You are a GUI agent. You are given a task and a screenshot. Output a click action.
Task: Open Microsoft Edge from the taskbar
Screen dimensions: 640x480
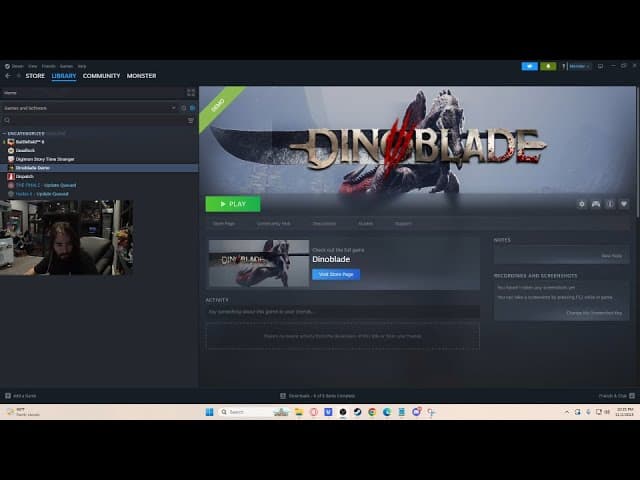pos(387,412)
